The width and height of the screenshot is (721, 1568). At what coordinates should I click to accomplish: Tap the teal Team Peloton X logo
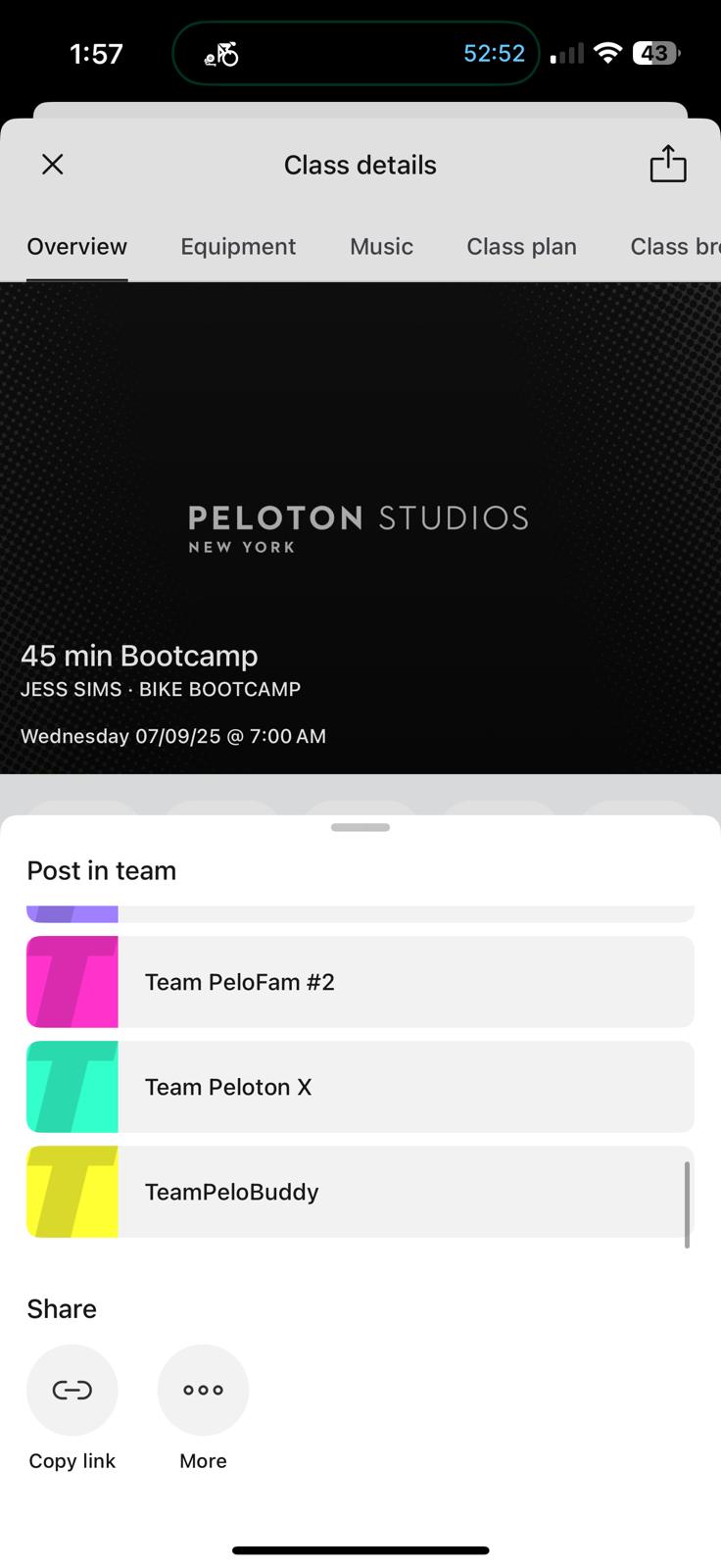coord(72,1087)
